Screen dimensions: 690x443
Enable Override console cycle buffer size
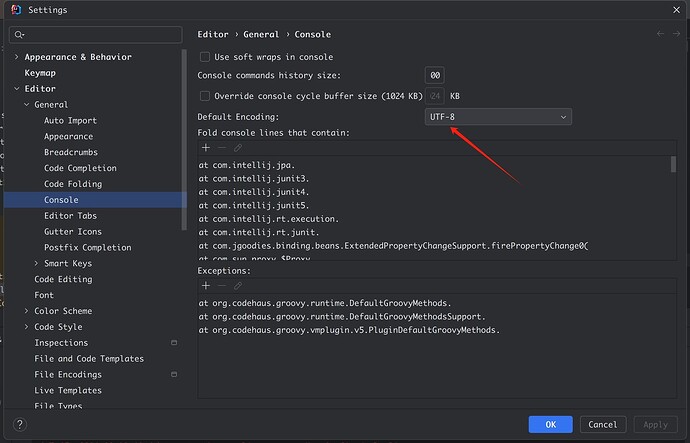click(205, 96)
